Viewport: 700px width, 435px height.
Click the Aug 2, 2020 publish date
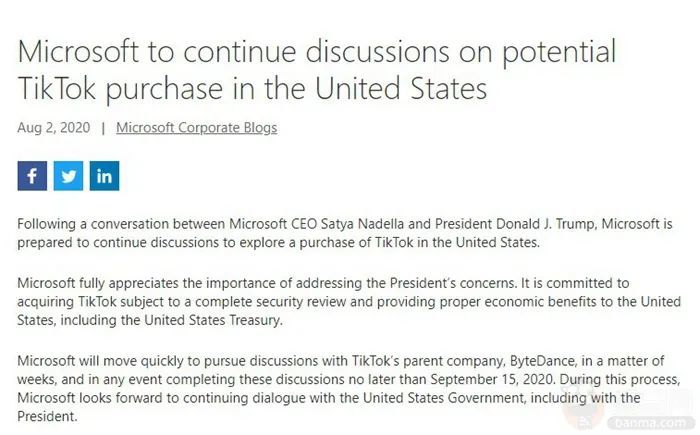tap(54, 128)
